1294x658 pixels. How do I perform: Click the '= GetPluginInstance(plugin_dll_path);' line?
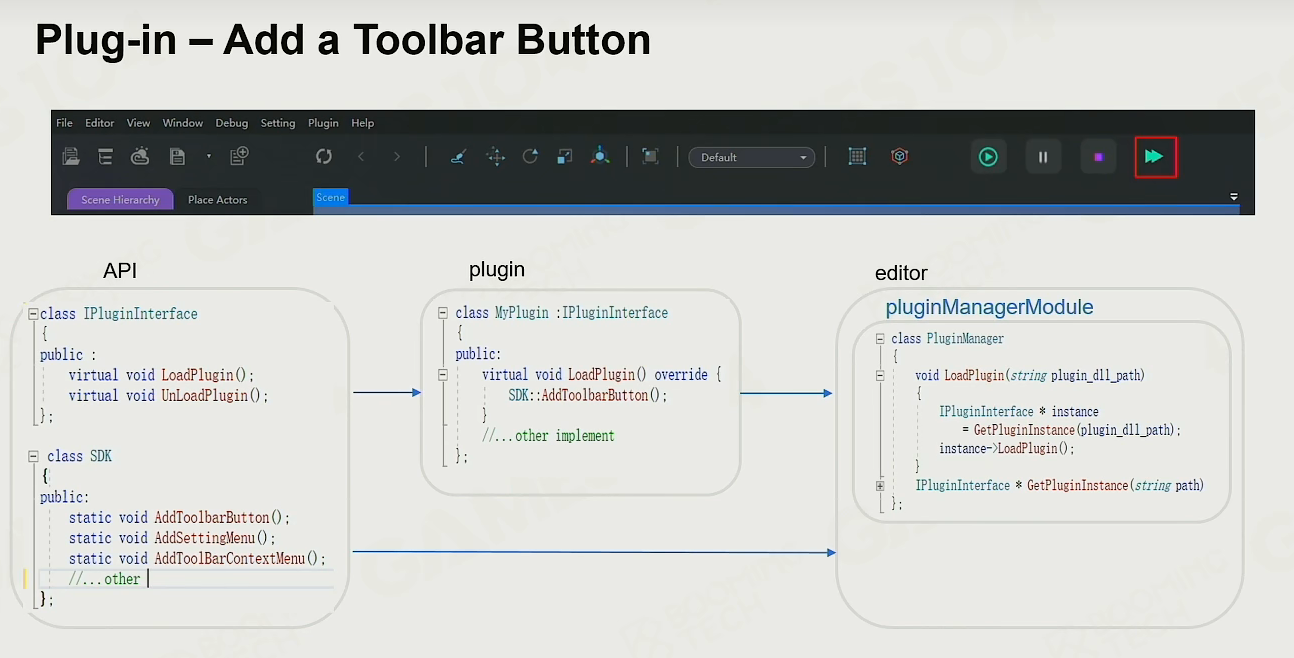pyautogui.click(x=1072, y=430)
